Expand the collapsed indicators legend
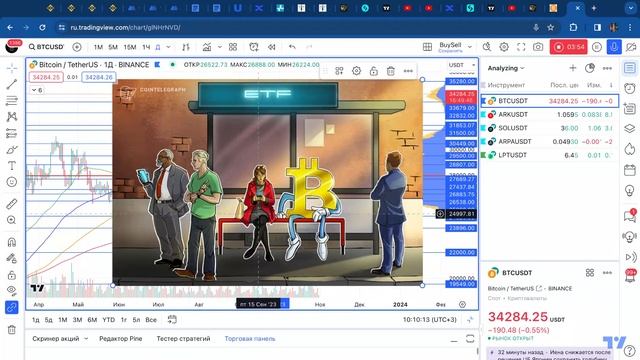This screenshot has width=640, height=360. click(37, 90)
